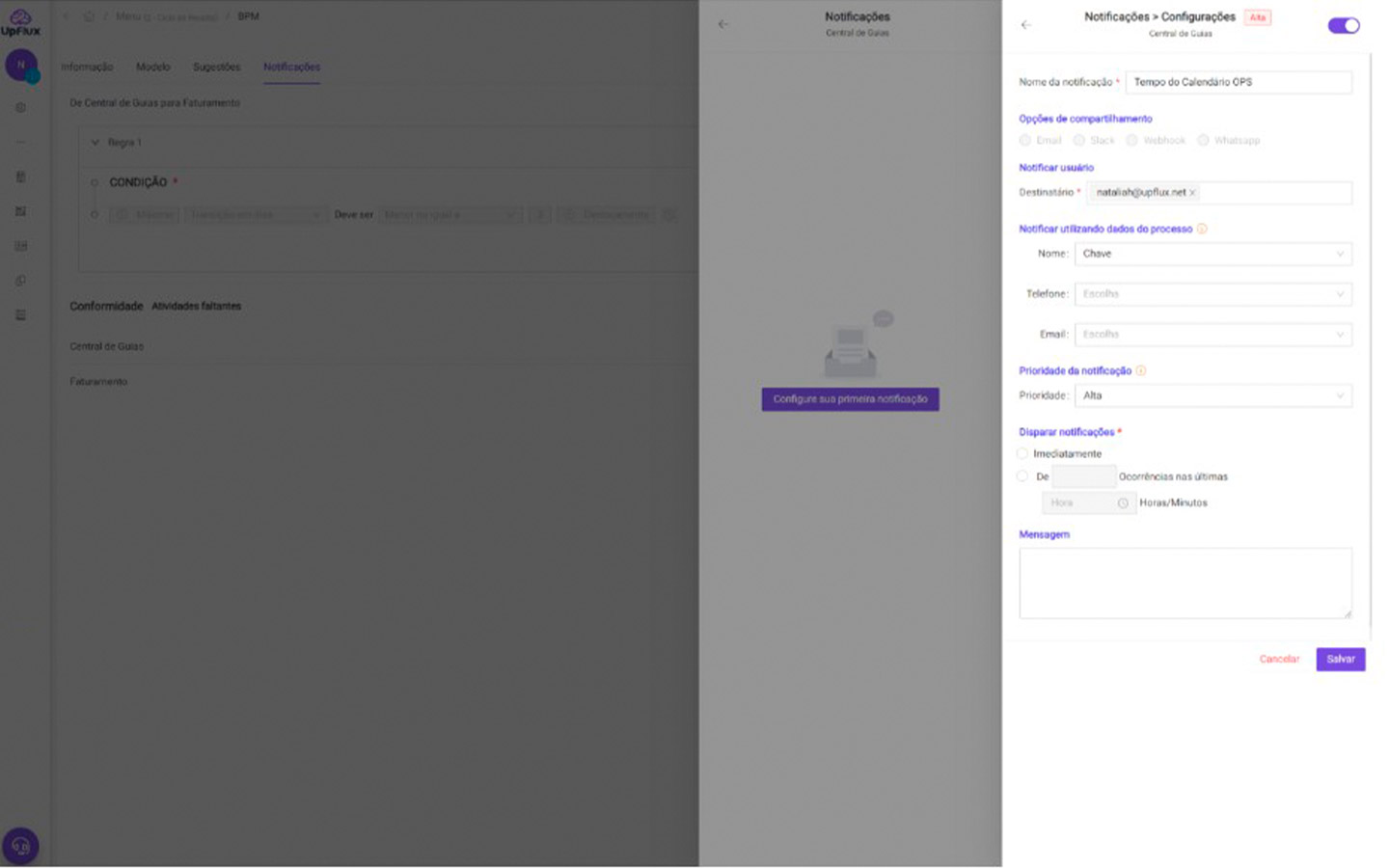Viewport: 1389px width, 868px height.
Task: Open support headset icon at bottom-left
Action: [x=20, y=846]
